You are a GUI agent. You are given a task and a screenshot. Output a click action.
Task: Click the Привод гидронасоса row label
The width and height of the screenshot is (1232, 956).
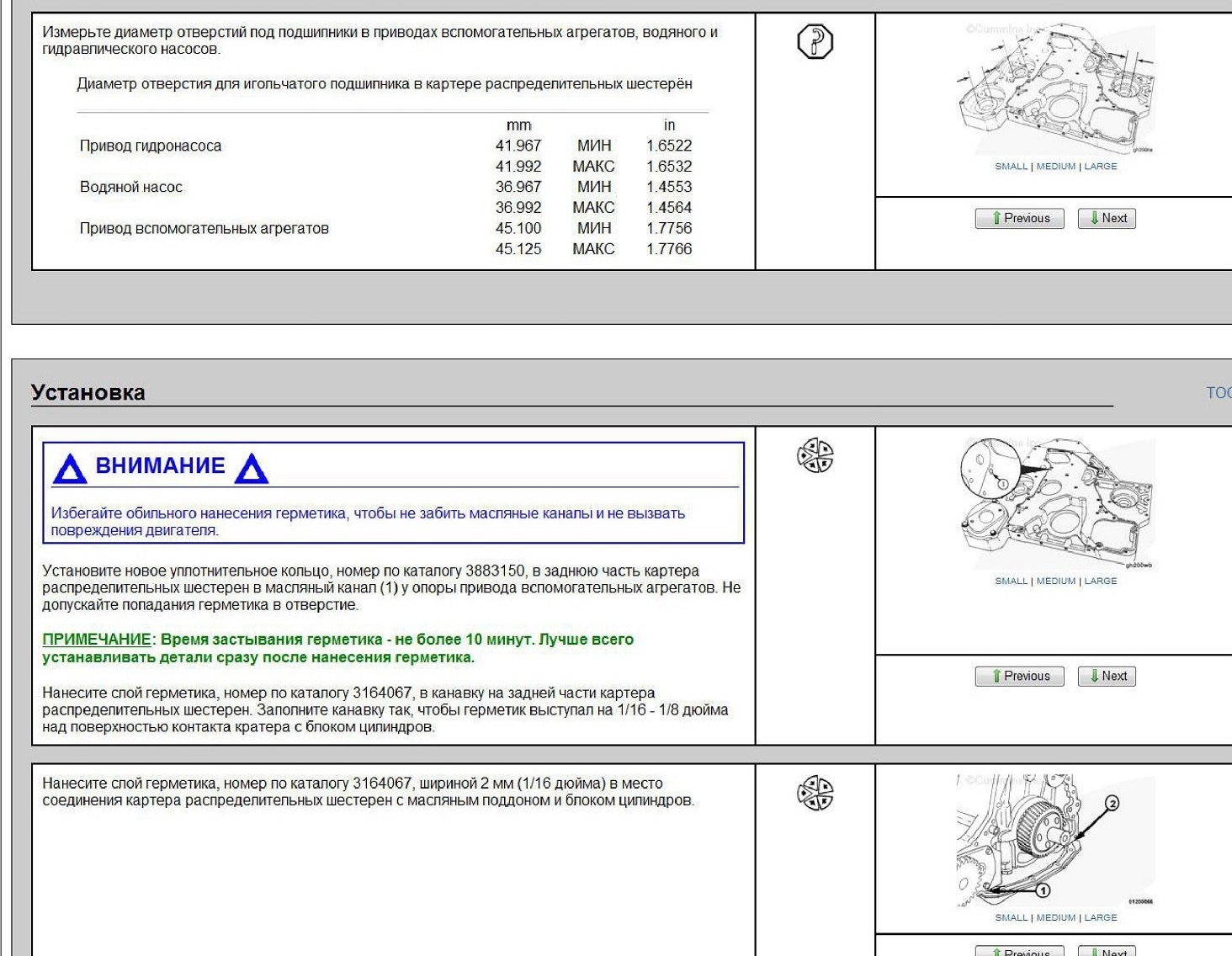151,146
